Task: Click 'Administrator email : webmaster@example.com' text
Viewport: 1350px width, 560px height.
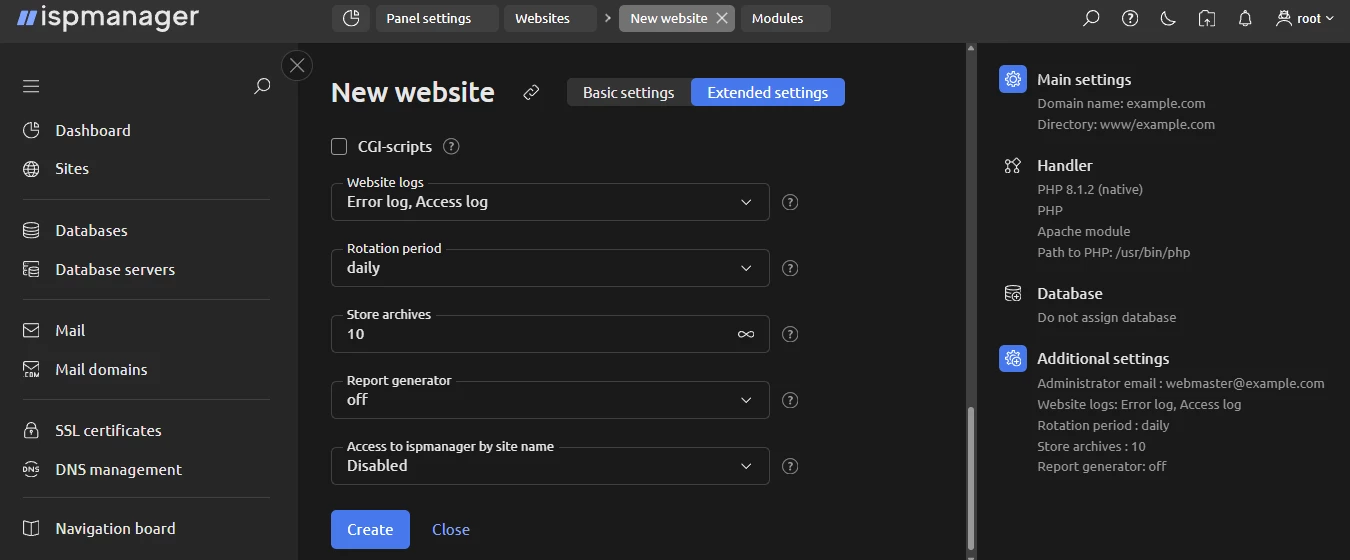Action: (x=1181, y=383)
